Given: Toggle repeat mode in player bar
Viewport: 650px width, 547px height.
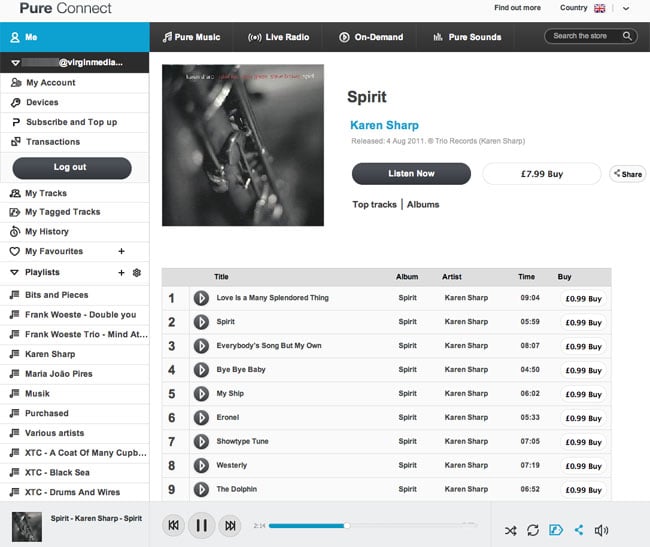Looking at the screenshot, I should [533, 530].
